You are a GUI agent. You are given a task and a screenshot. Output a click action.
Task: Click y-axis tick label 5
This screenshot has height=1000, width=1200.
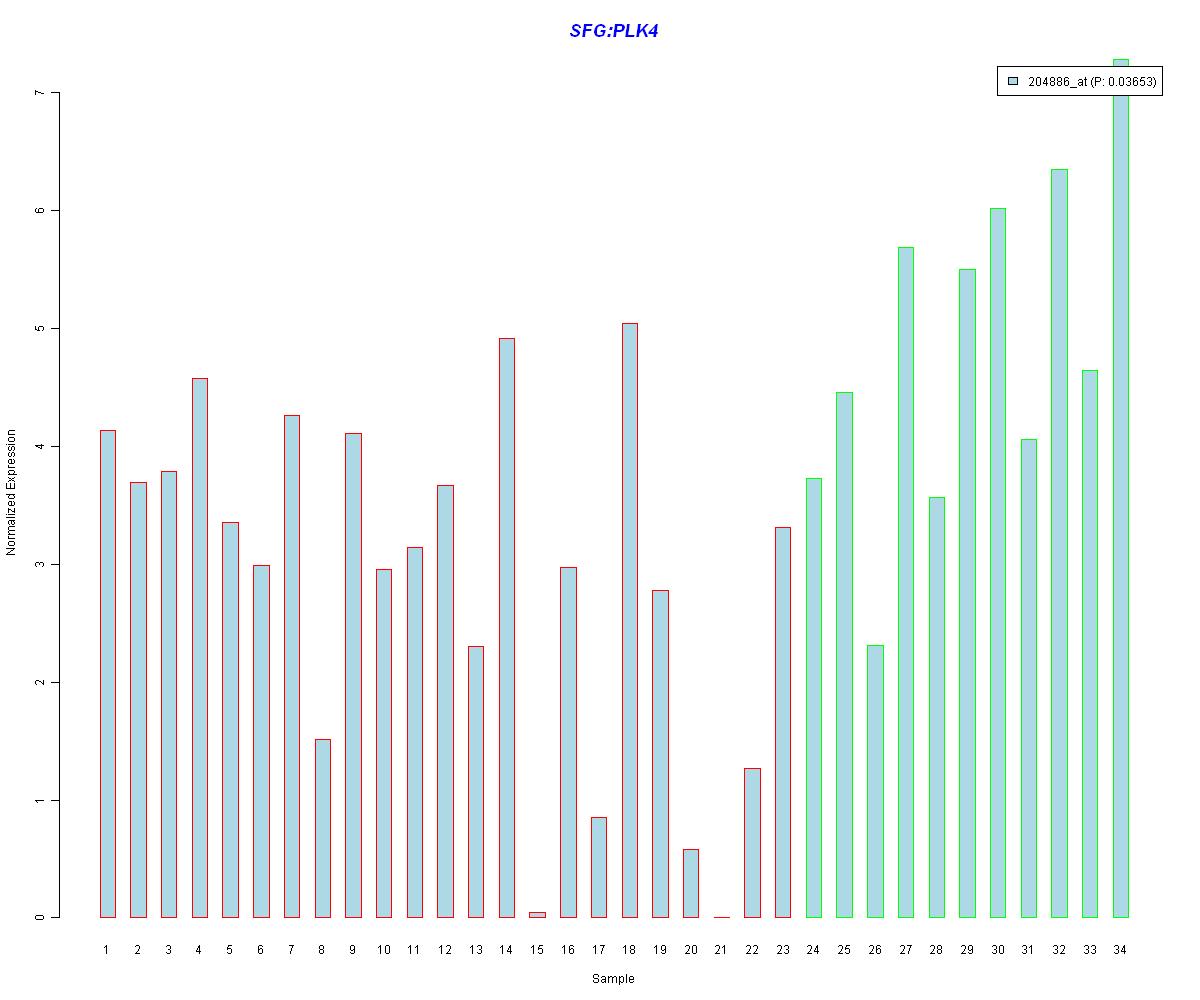tap(40, 328)
